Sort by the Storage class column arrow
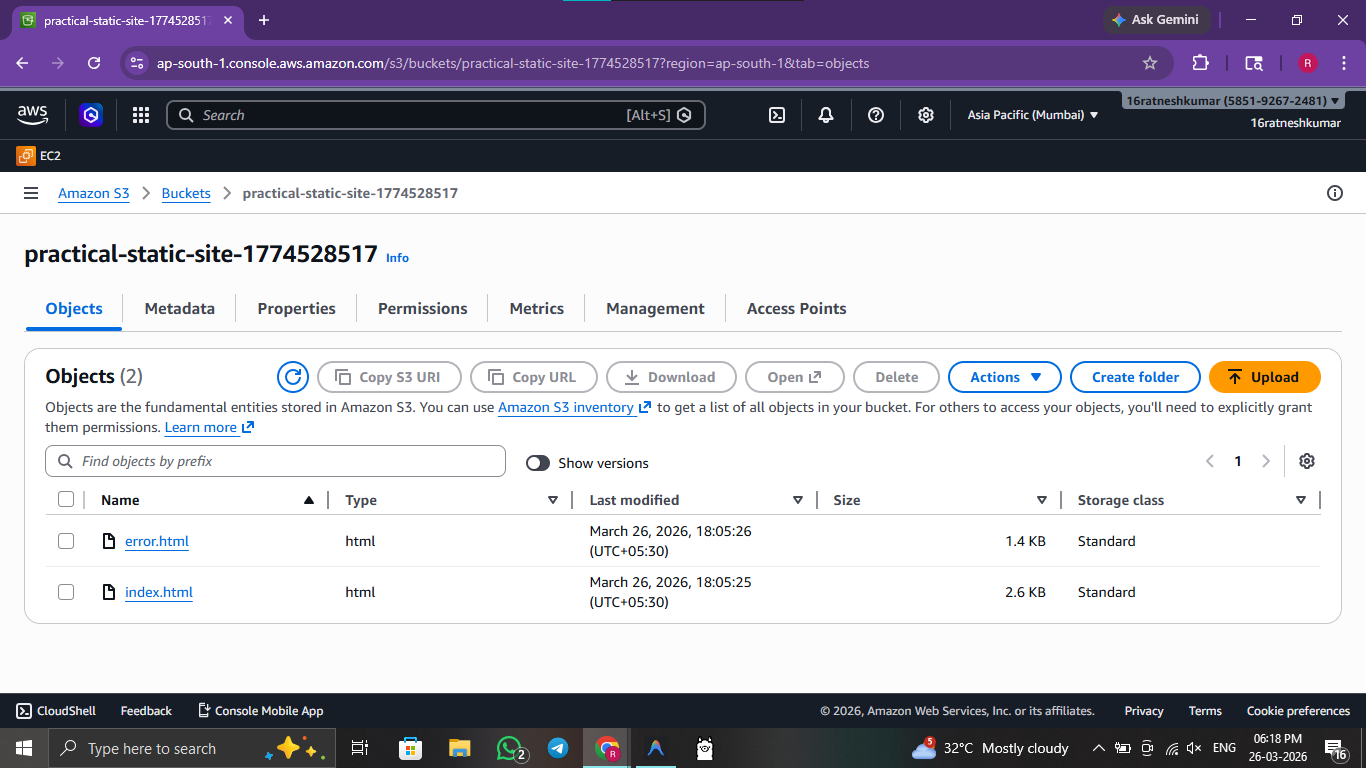The width and height of the screenshot is (1366, 768). (x=1301, y=500)
